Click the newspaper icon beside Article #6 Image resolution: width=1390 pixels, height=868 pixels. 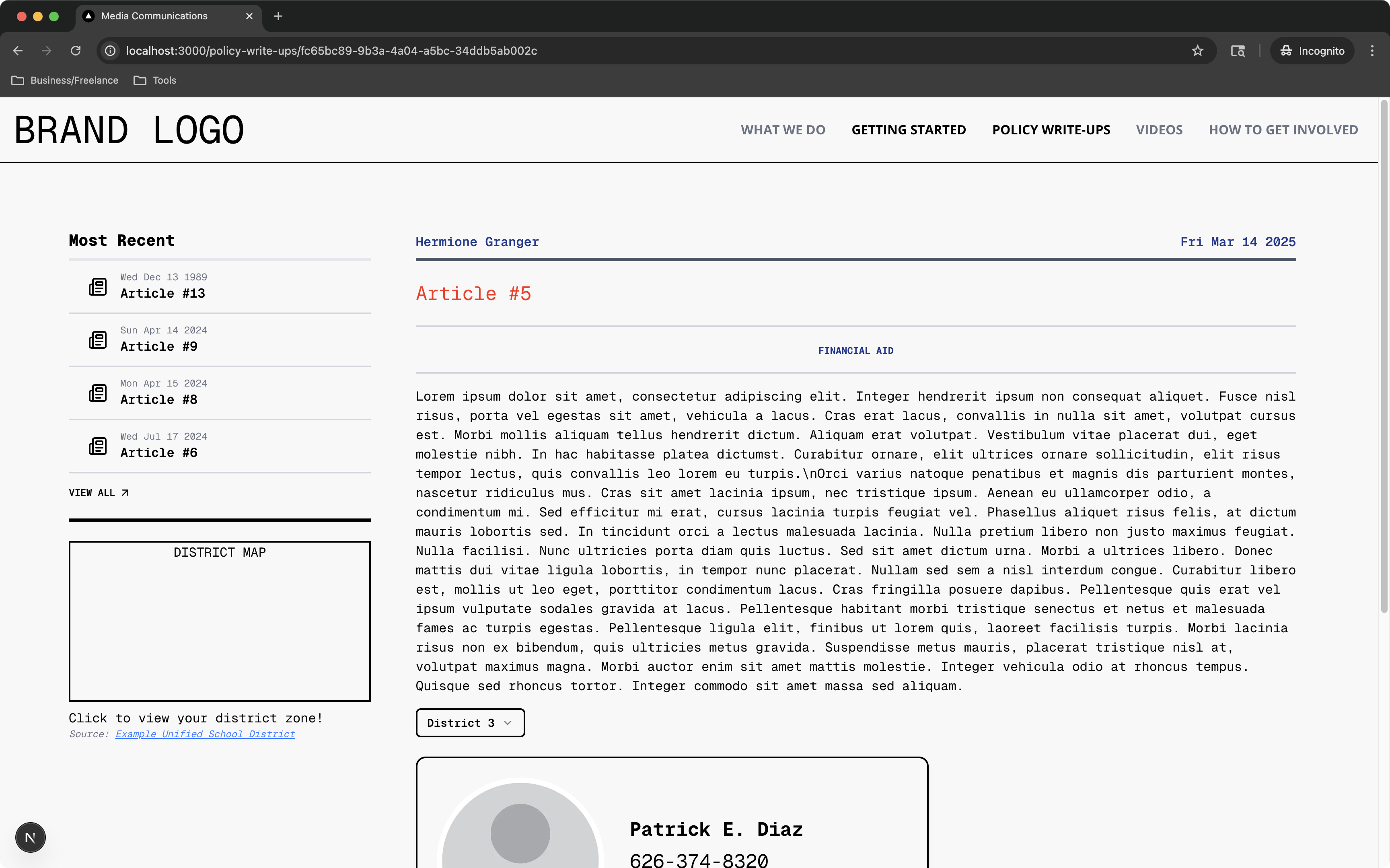(x=98, y=446)
